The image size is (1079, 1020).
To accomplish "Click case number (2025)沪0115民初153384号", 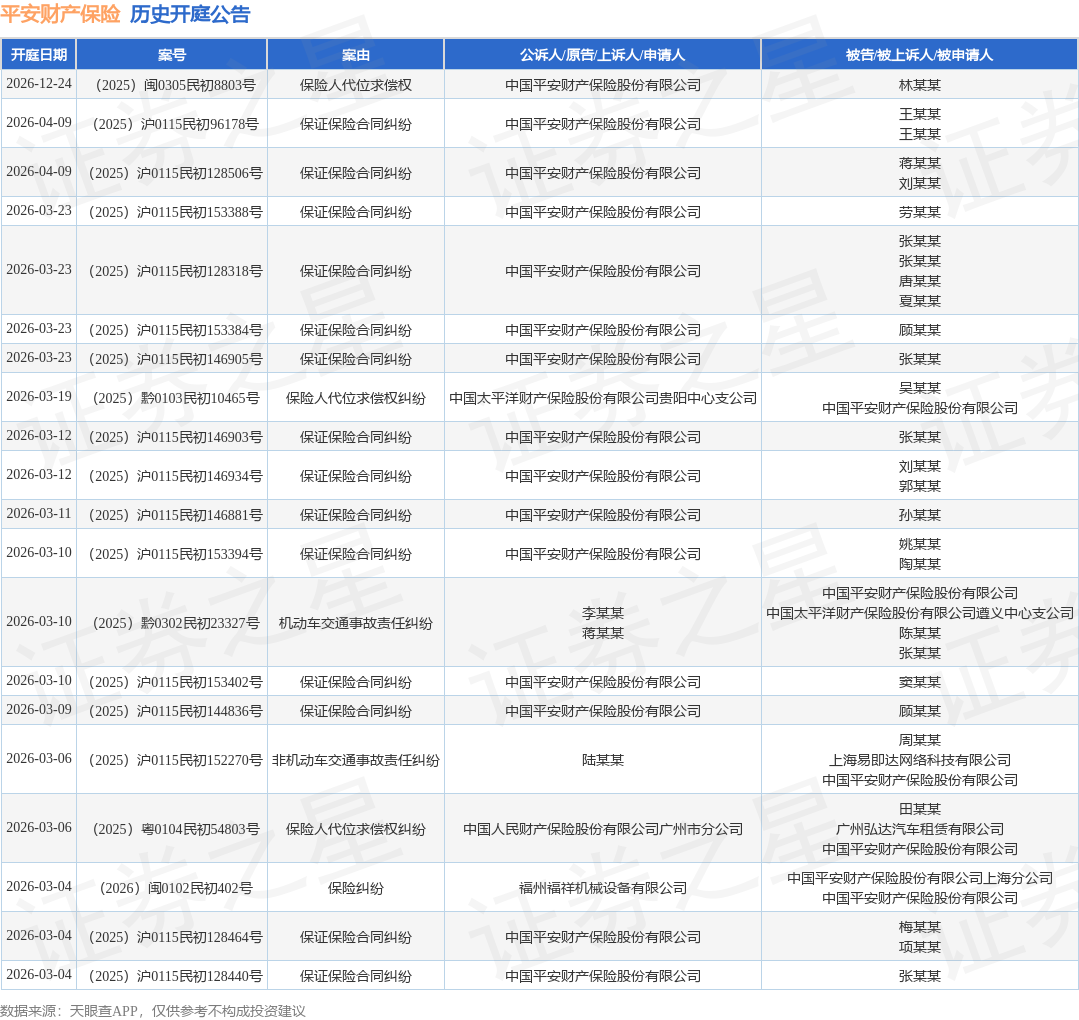I will (171, 330).
